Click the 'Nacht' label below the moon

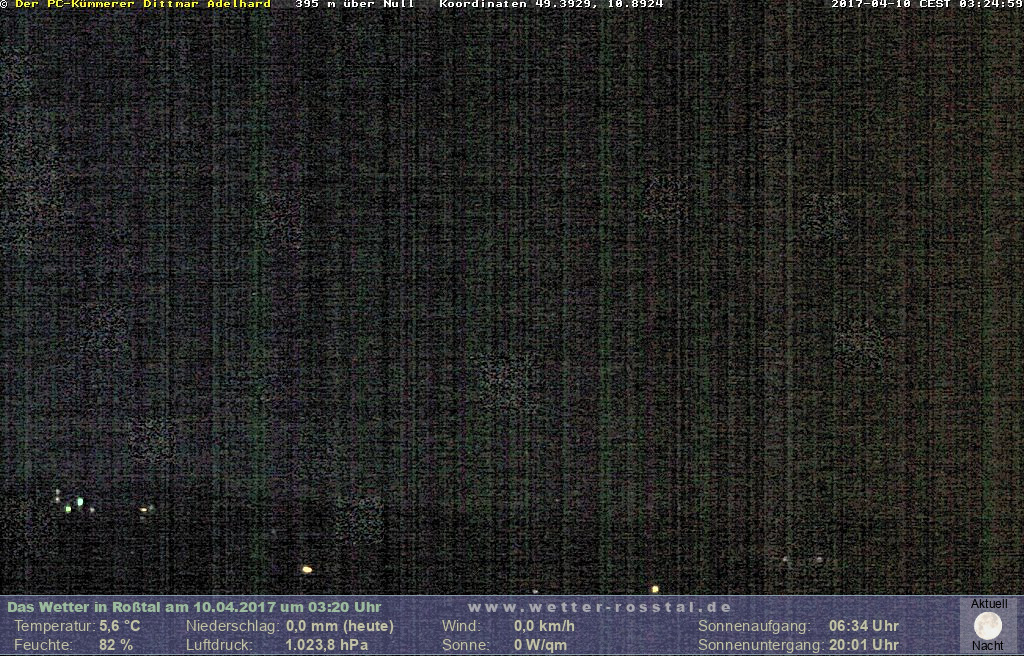point(987,646)
